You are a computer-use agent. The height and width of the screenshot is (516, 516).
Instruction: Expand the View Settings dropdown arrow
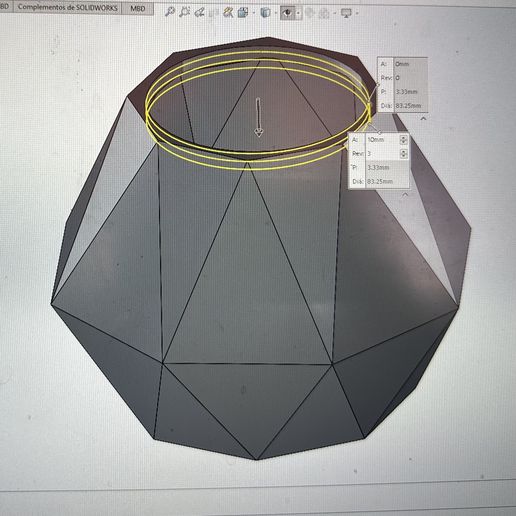pos(357,14)
